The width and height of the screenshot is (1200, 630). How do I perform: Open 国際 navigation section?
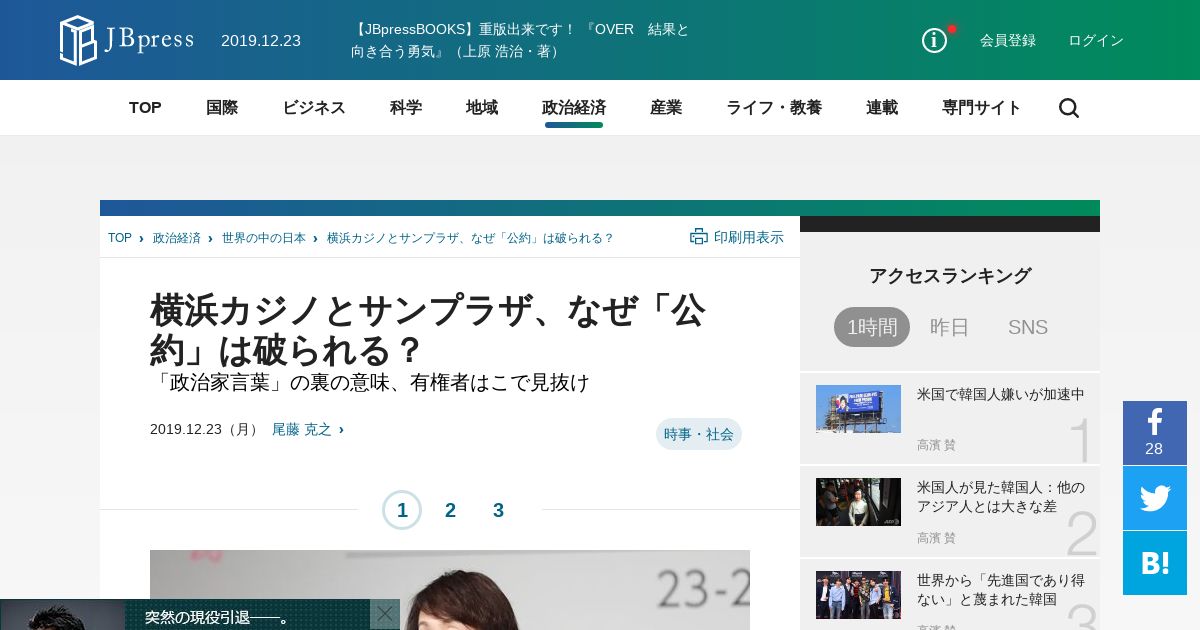(222, 108)
